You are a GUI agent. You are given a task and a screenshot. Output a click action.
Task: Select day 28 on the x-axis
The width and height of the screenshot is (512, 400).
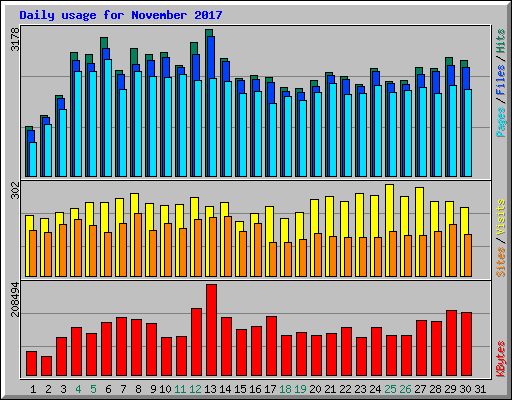point(435,389)
